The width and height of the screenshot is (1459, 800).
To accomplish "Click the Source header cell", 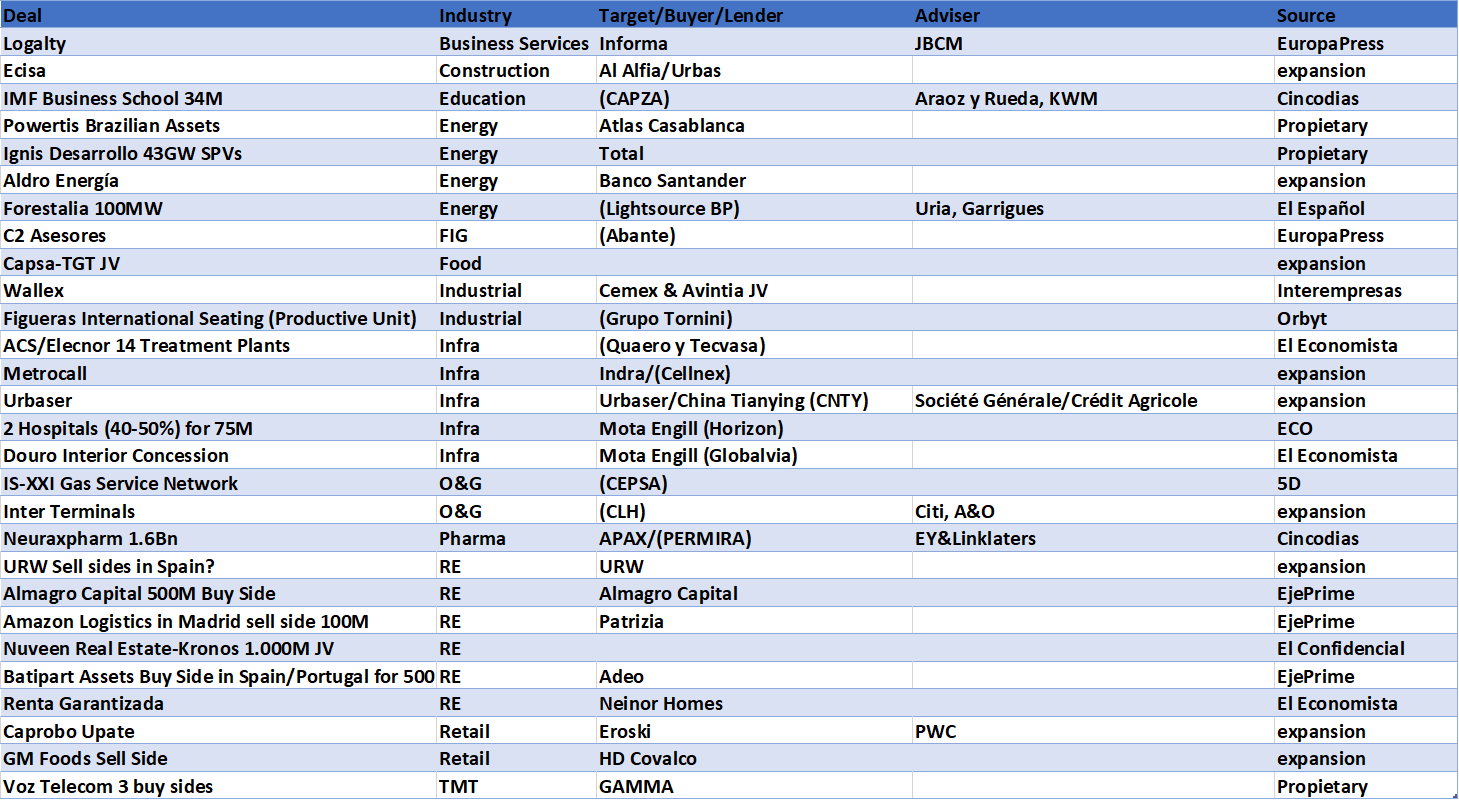I will click(x=1365, y=15).
